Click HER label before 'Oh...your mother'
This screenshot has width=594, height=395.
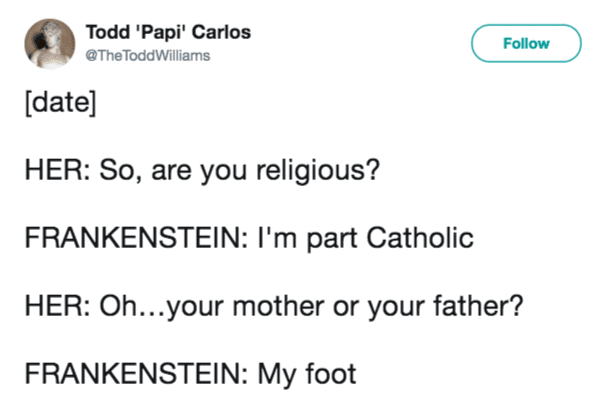[58, 306]
